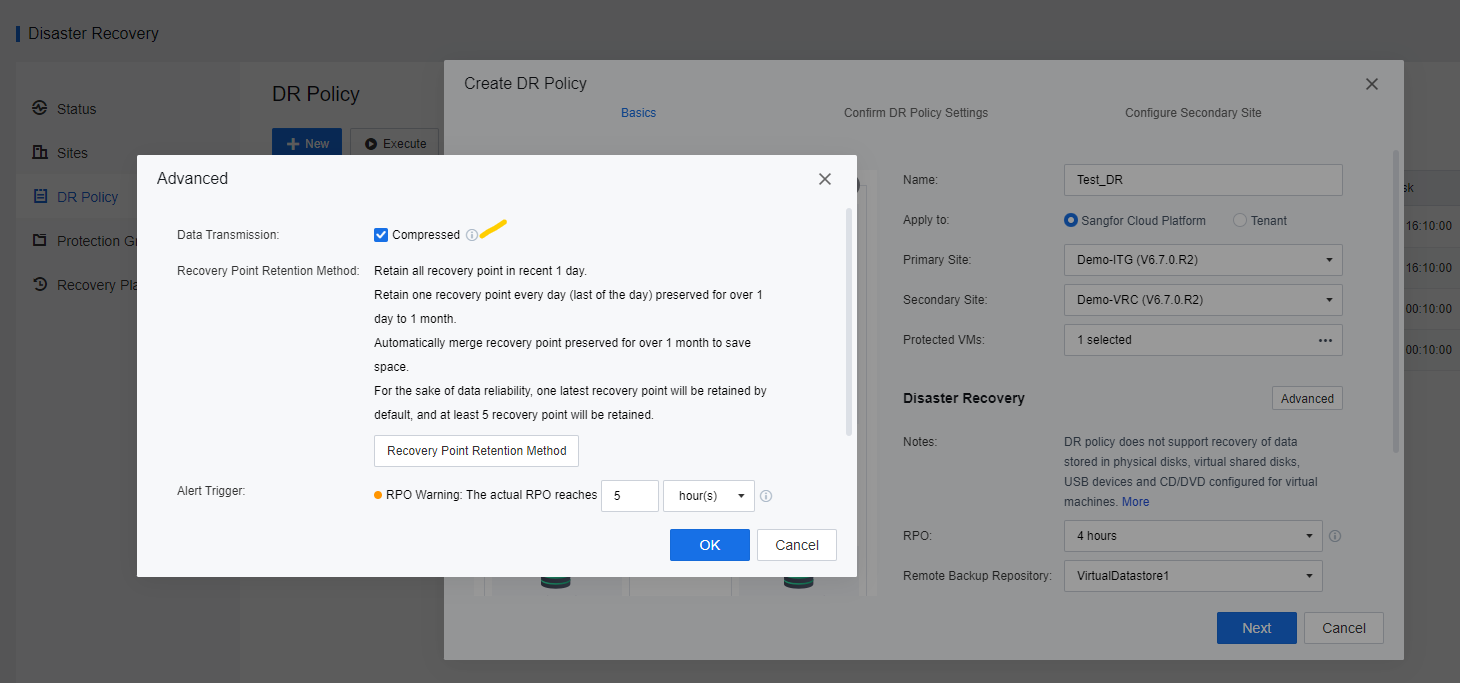Click the info icon next to RPO dropdown
Screen dimensions: 1460x683
point(1335,536)
